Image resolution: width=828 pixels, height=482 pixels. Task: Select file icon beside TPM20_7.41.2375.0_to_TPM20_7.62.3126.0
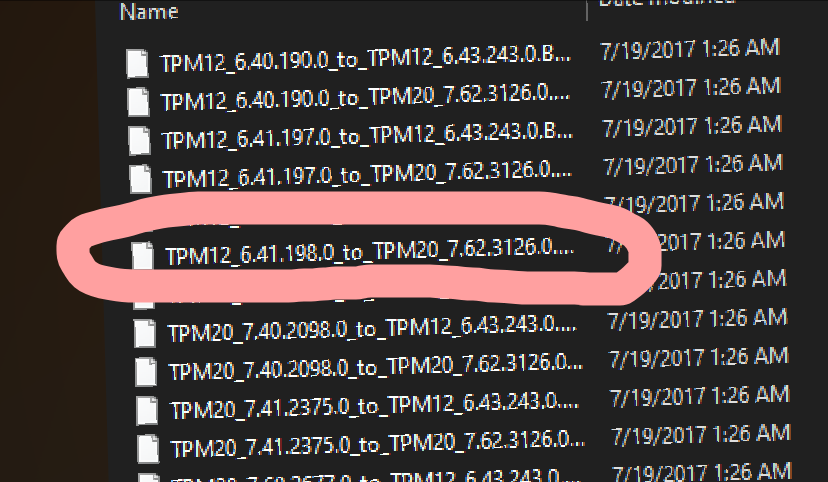148,449
